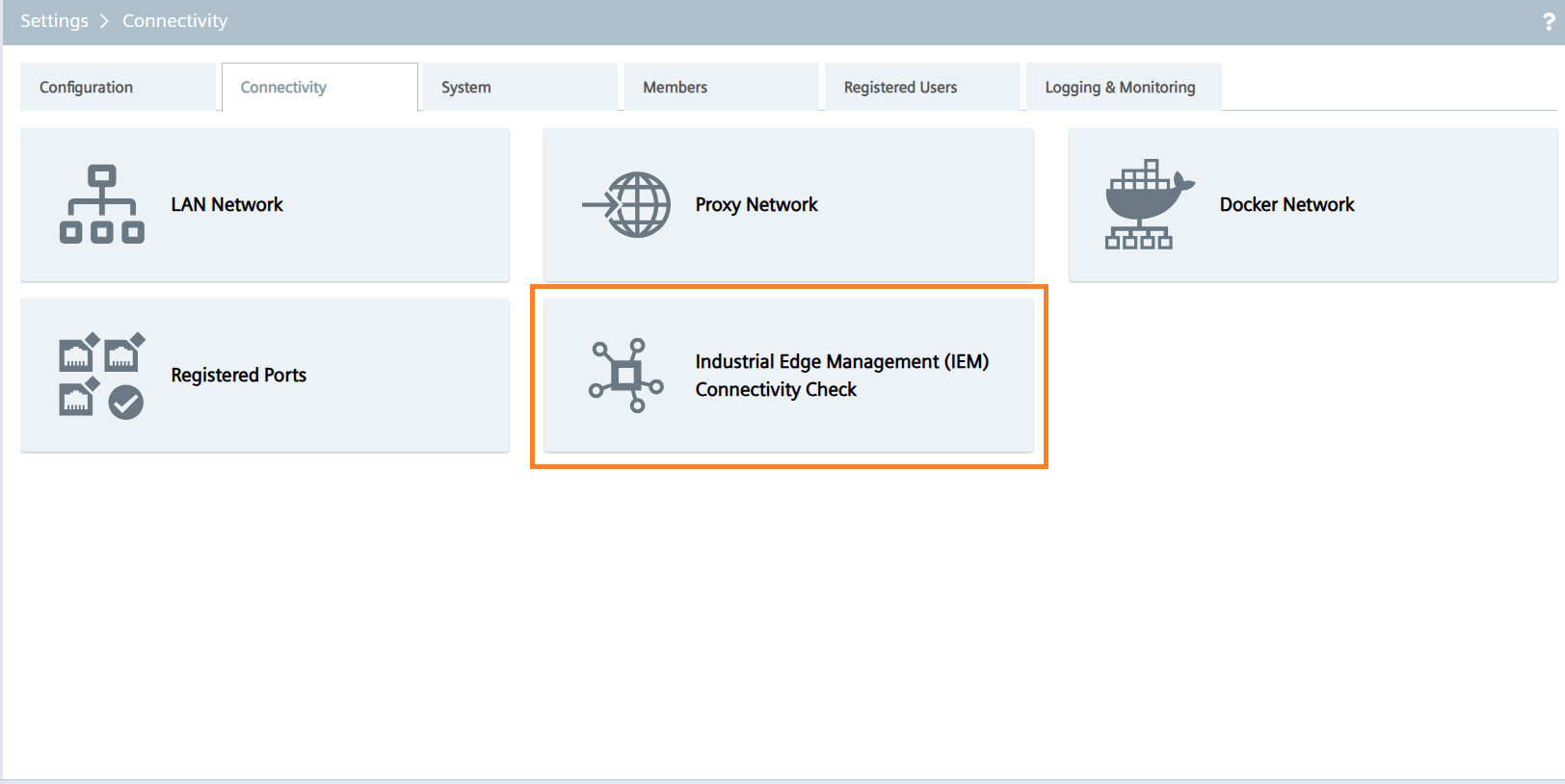
Task: Click the Industrial Edge Management Connectivity Check text
Action: (841, 375)
